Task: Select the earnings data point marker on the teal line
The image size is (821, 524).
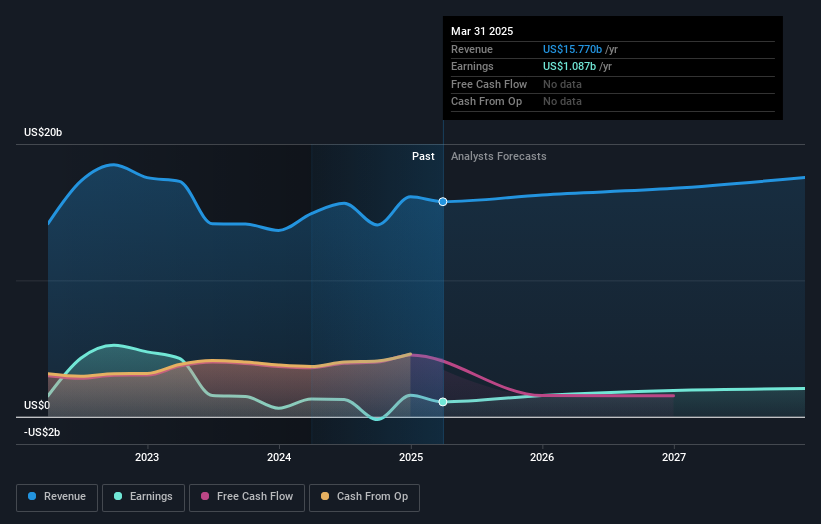Action: point(443,402)
